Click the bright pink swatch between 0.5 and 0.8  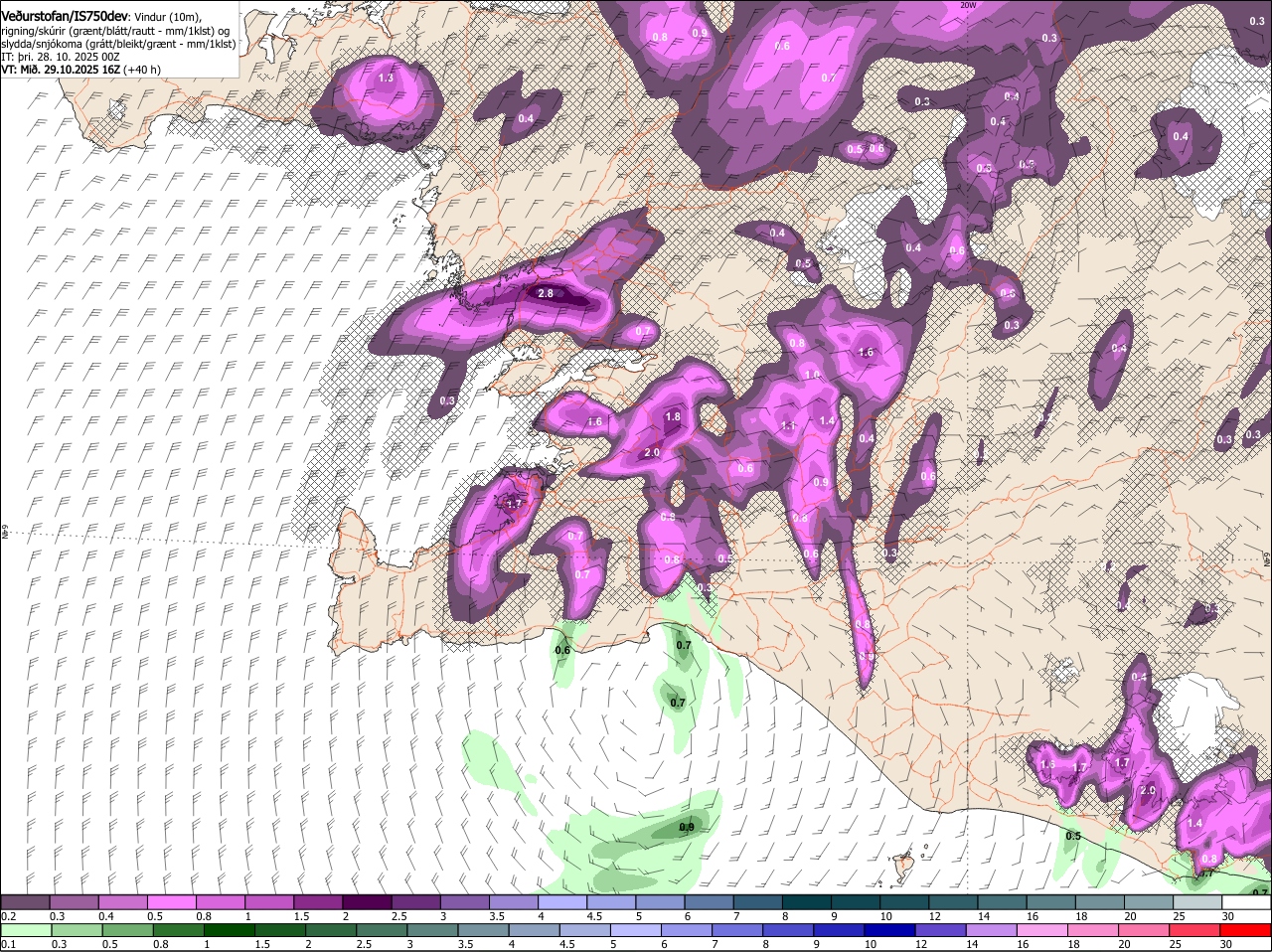click(x=173, y=902)
